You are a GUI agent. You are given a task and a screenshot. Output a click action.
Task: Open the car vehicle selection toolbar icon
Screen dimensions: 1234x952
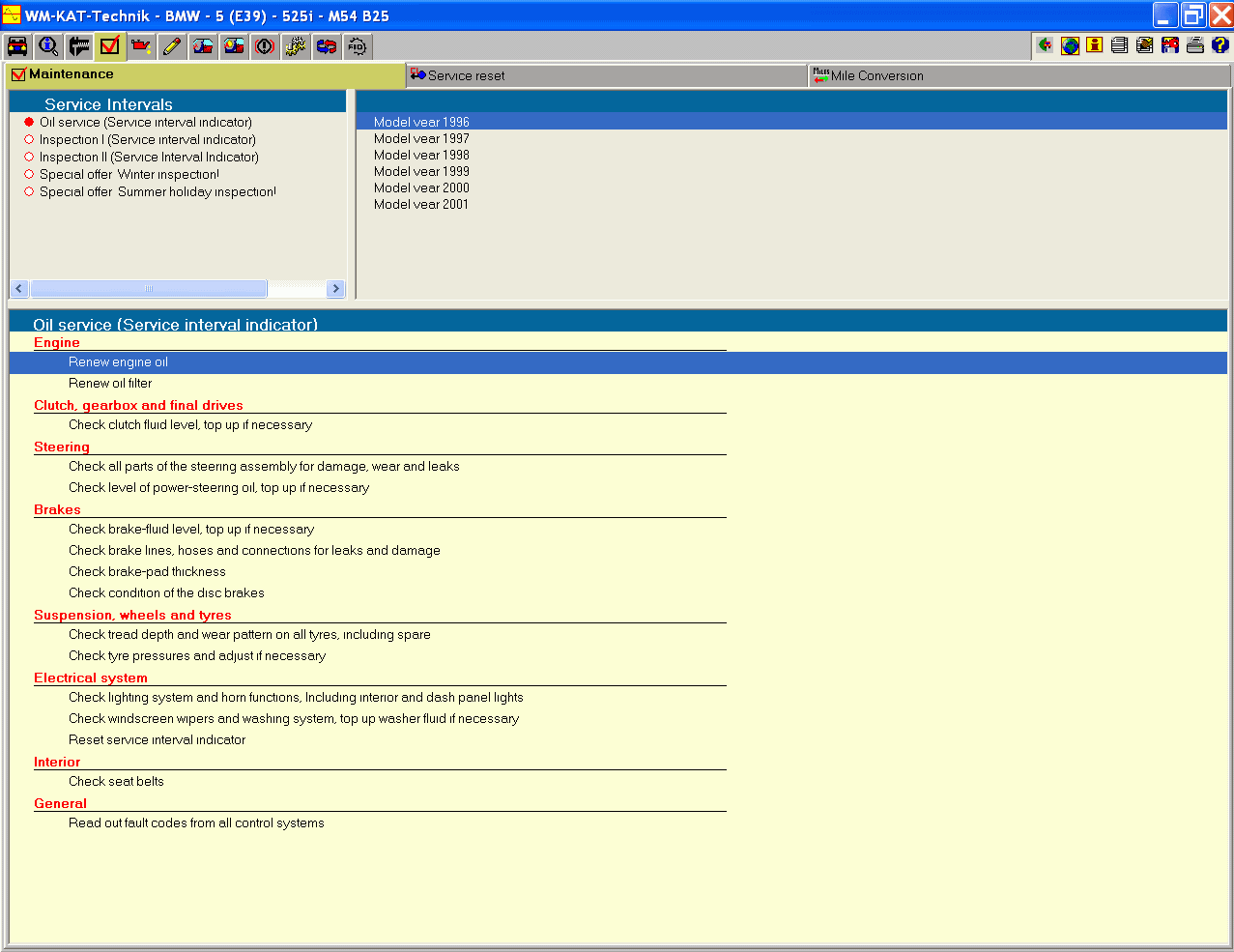17,46
